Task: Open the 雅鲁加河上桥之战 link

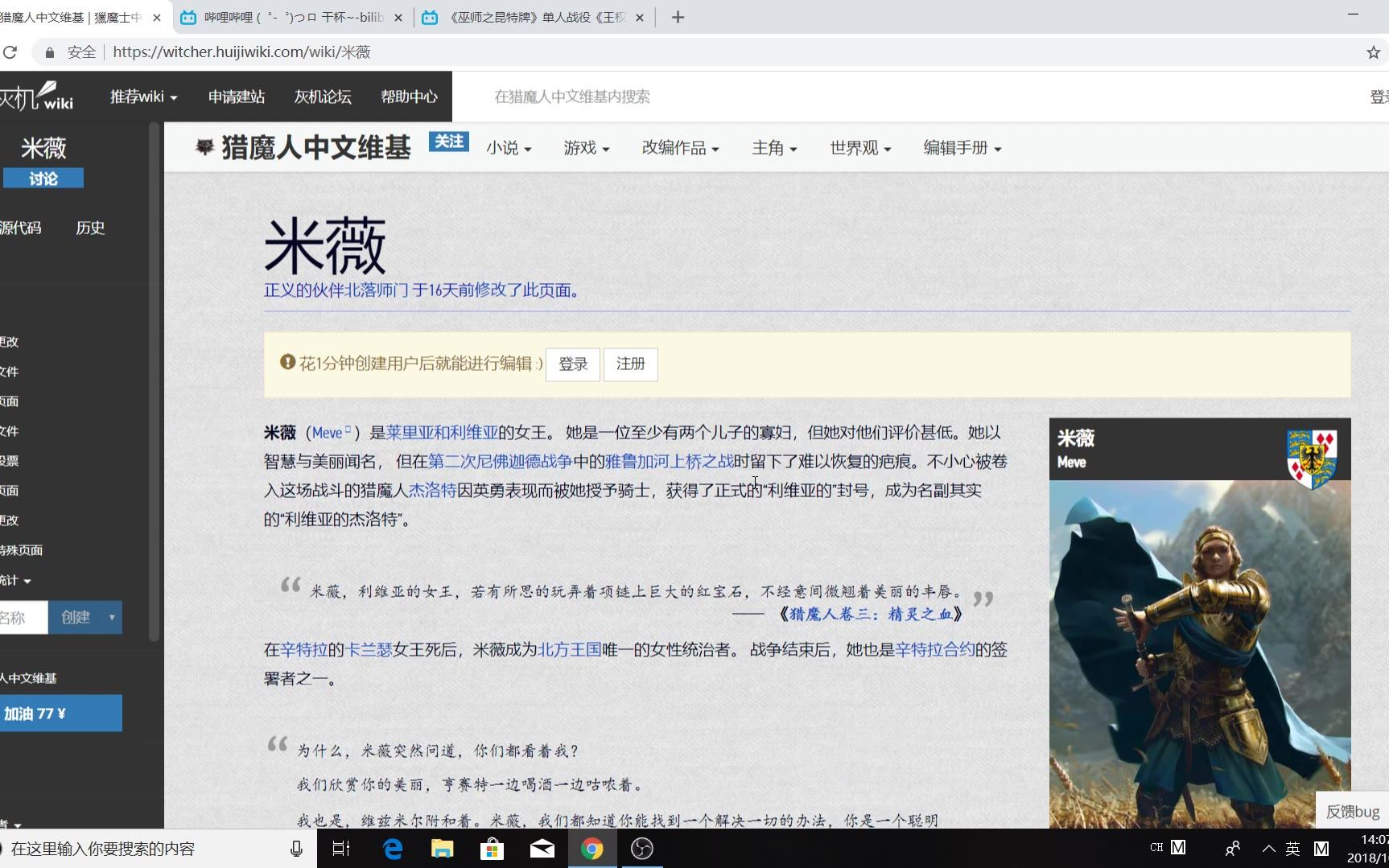Action: coord(669,462)
